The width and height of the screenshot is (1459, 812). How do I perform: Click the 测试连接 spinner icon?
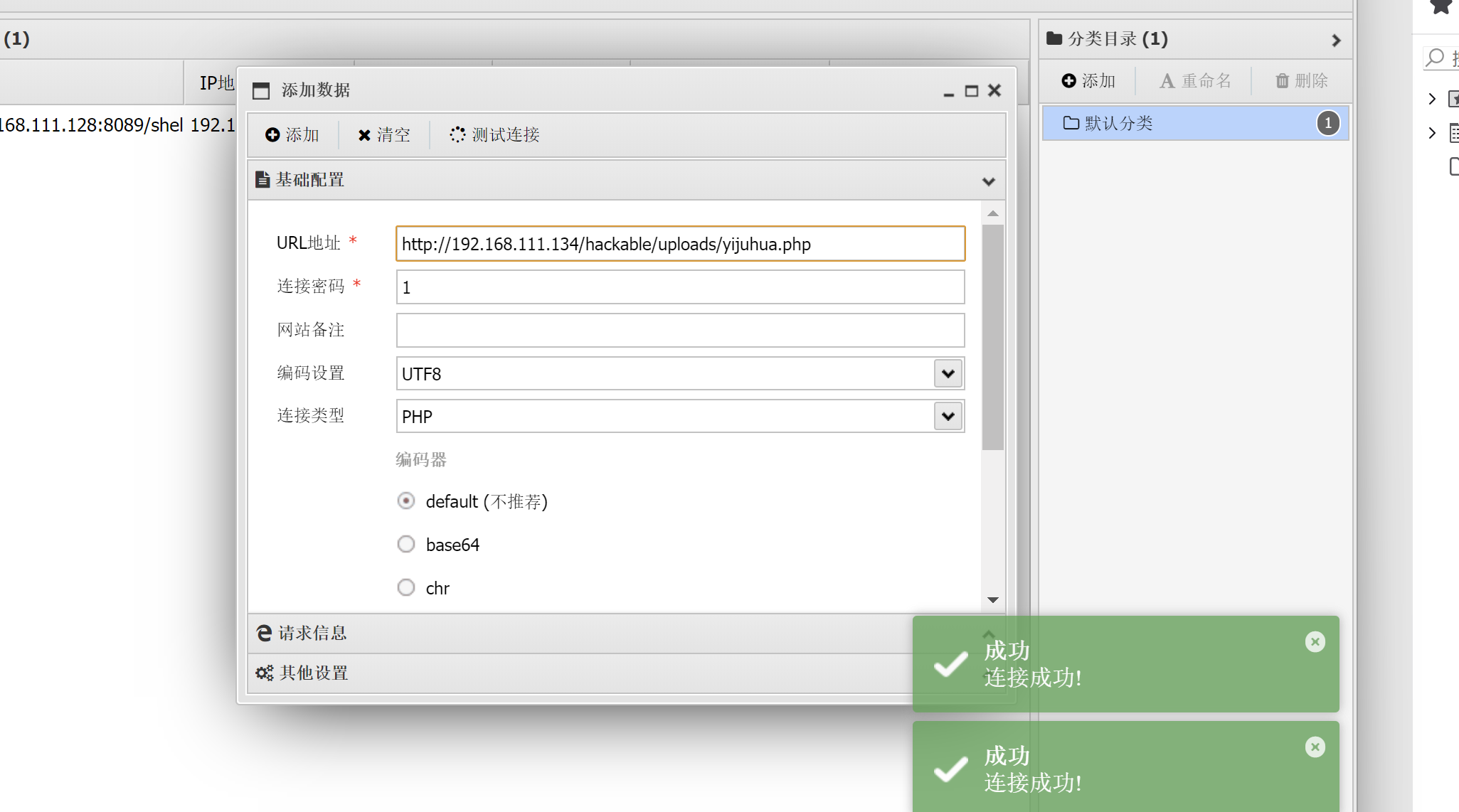[457, 134]
